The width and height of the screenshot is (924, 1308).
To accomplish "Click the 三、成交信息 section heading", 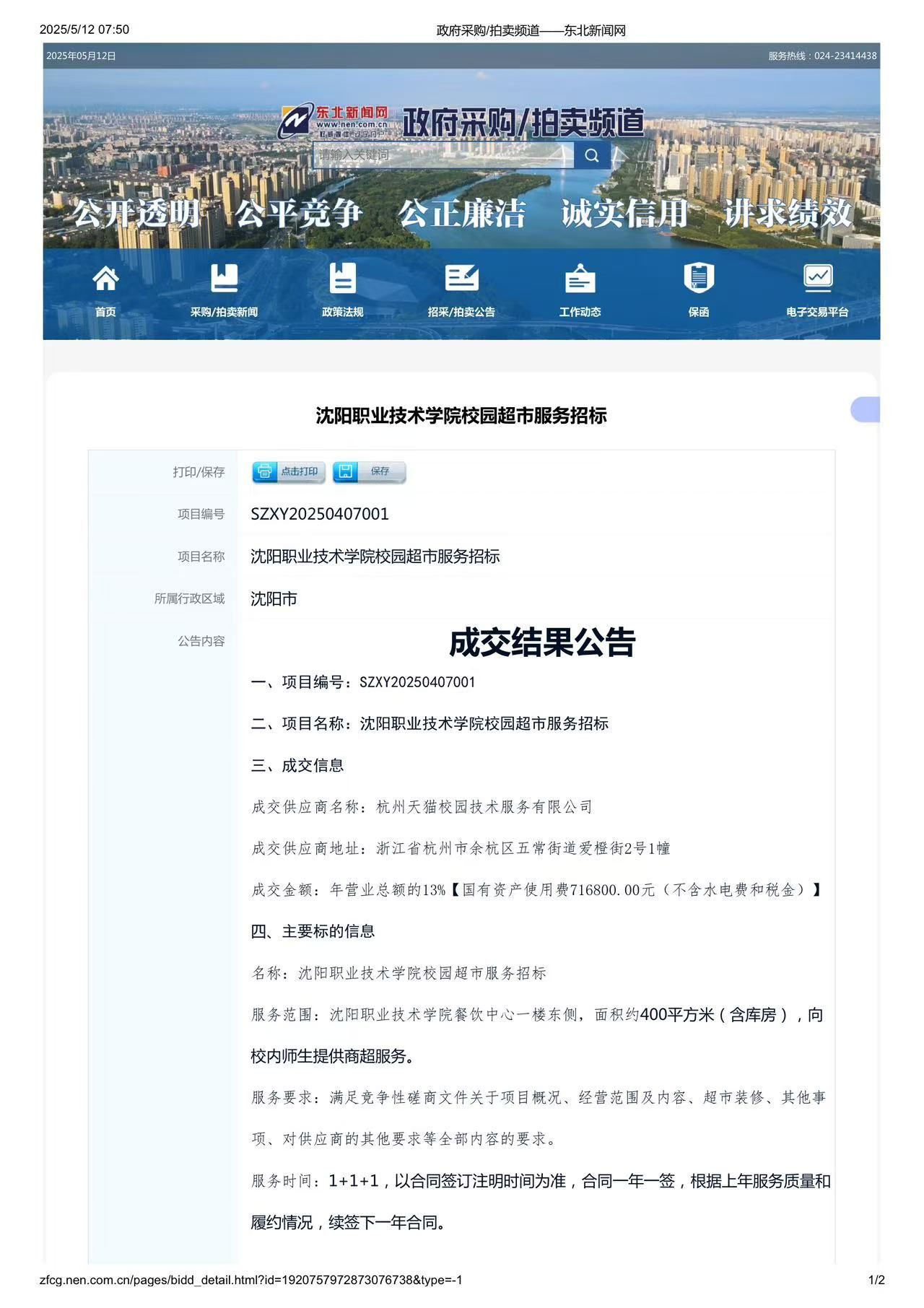I will click(x=297, y=765).
